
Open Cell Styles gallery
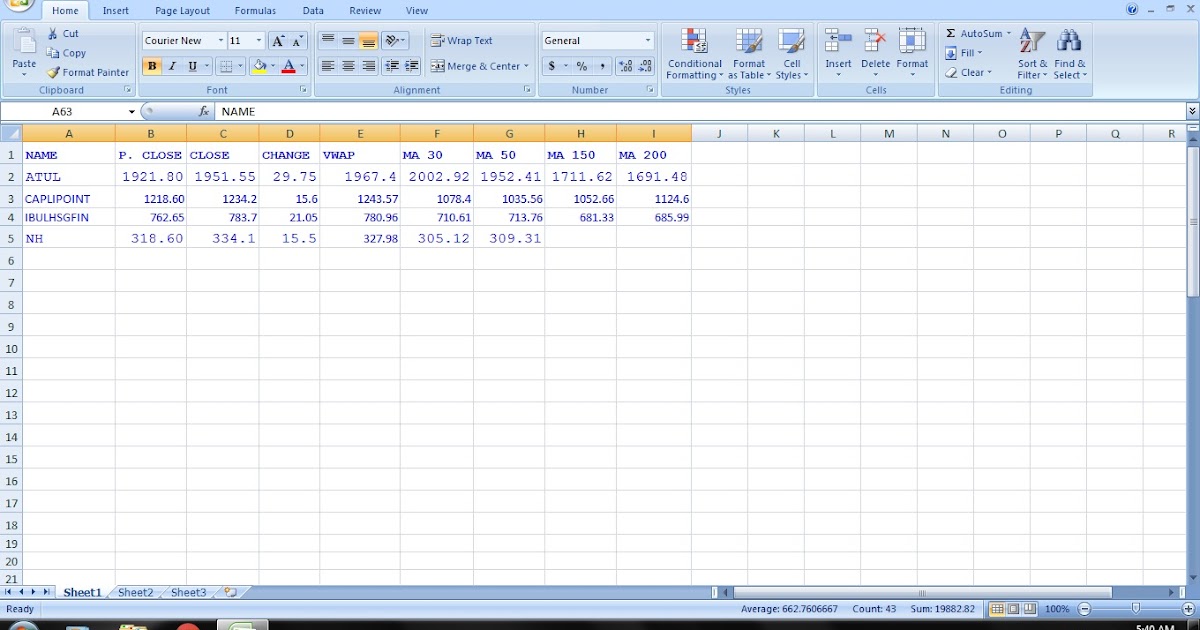(x=791, y=54)
